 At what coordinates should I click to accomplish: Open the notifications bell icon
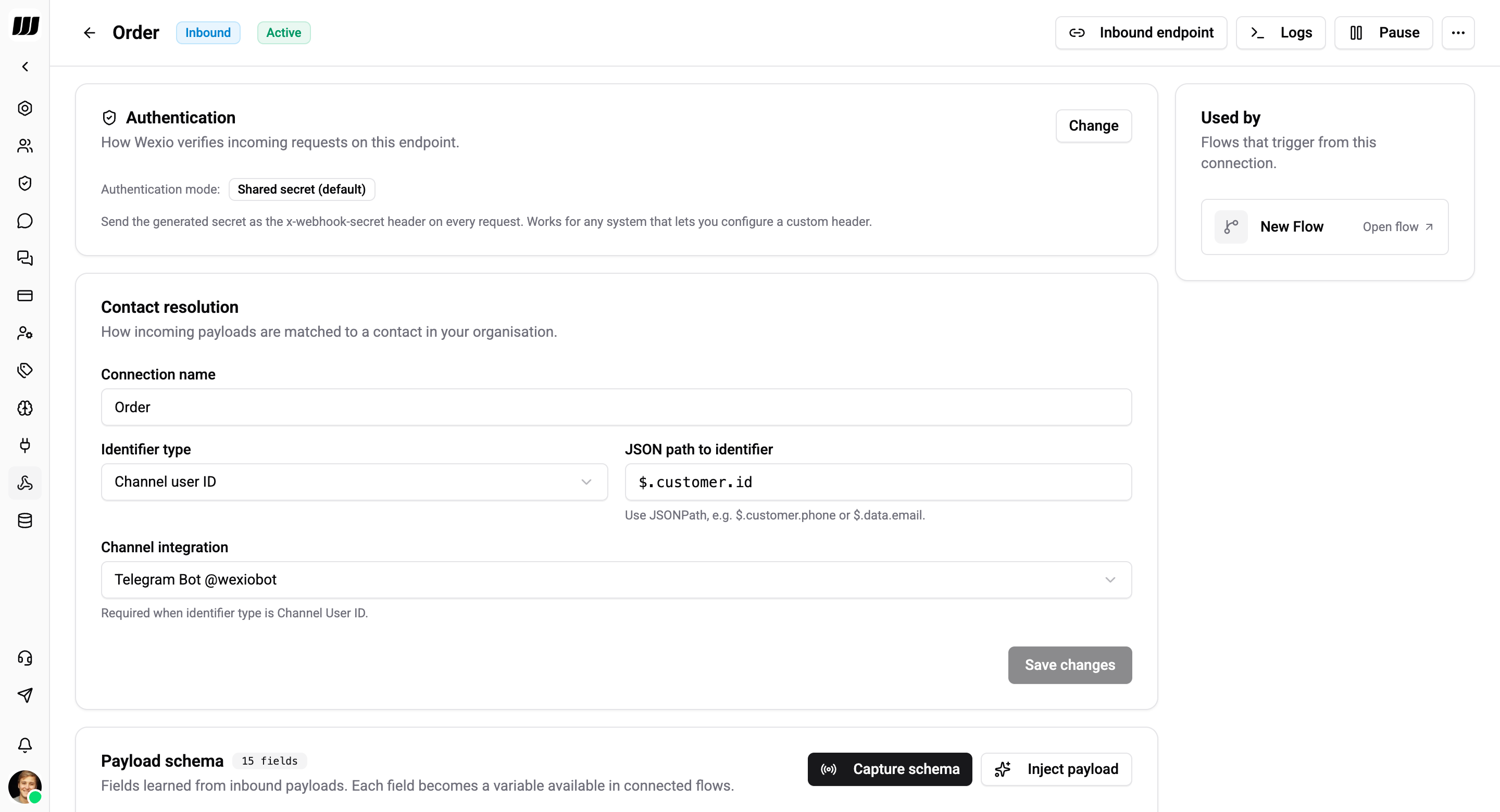(x=25, y=745)
